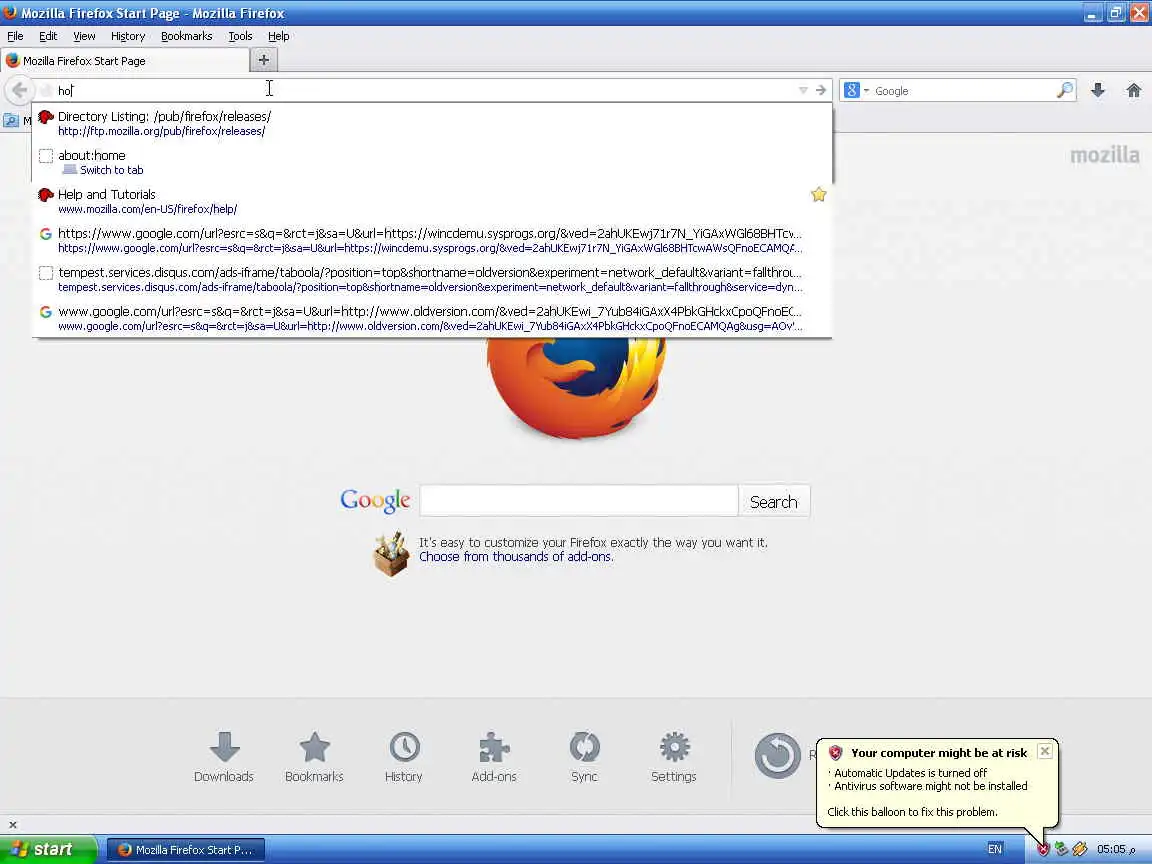This screenshot has height=864, width=1152.
Task: Open the Help menu
Action: [278, 36]
